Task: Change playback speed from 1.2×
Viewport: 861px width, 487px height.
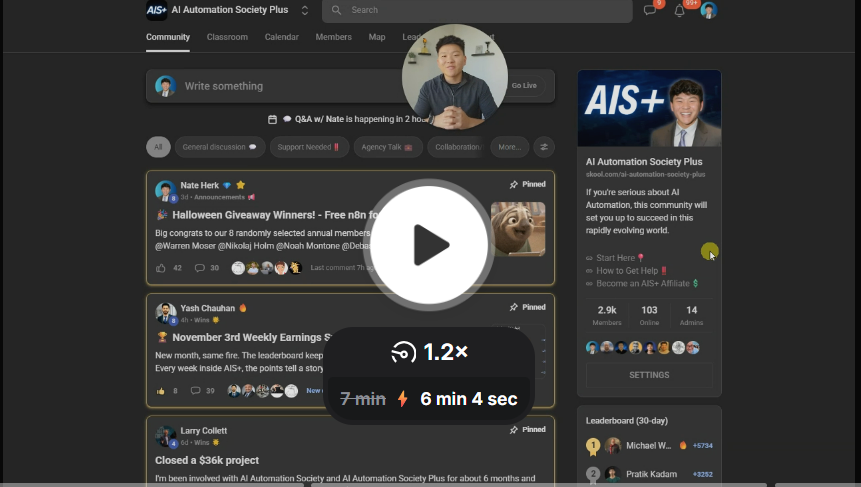Action: click(x=430, y=352)
